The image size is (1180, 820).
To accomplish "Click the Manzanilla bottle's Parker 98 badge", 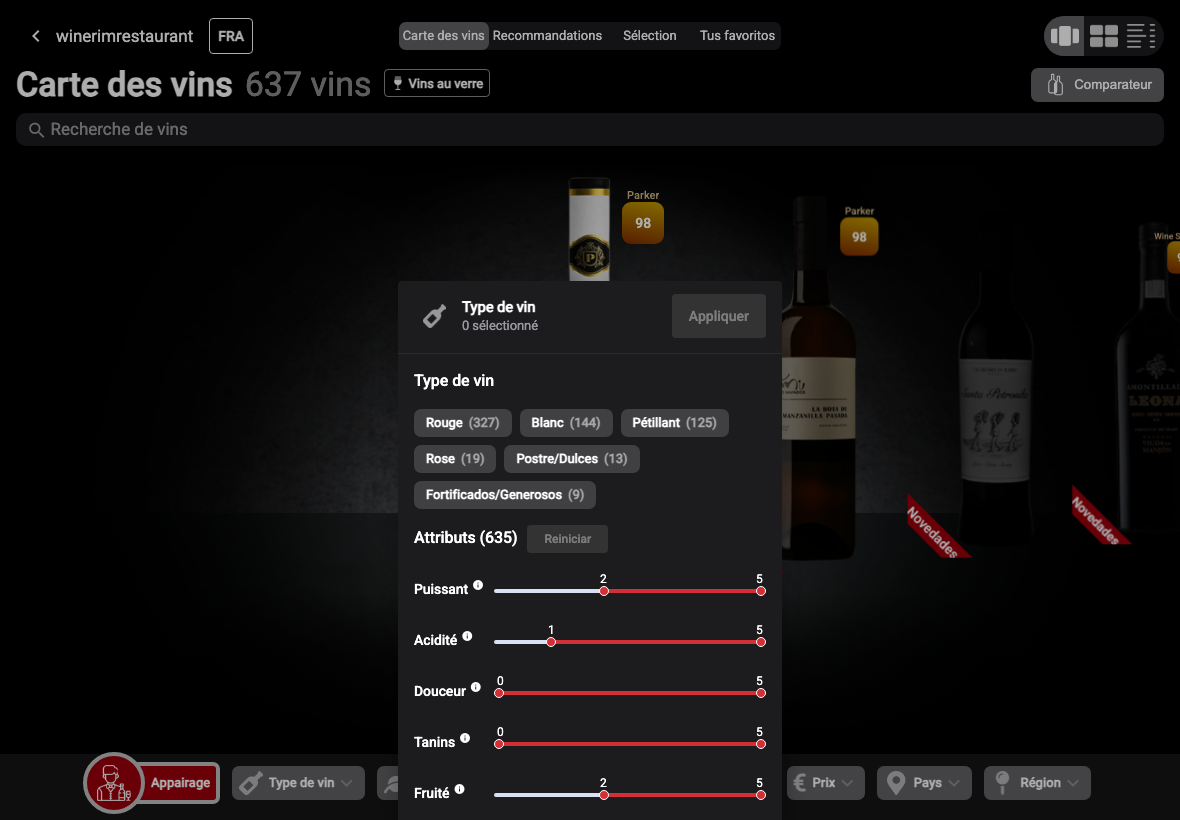I will (859, 236).
